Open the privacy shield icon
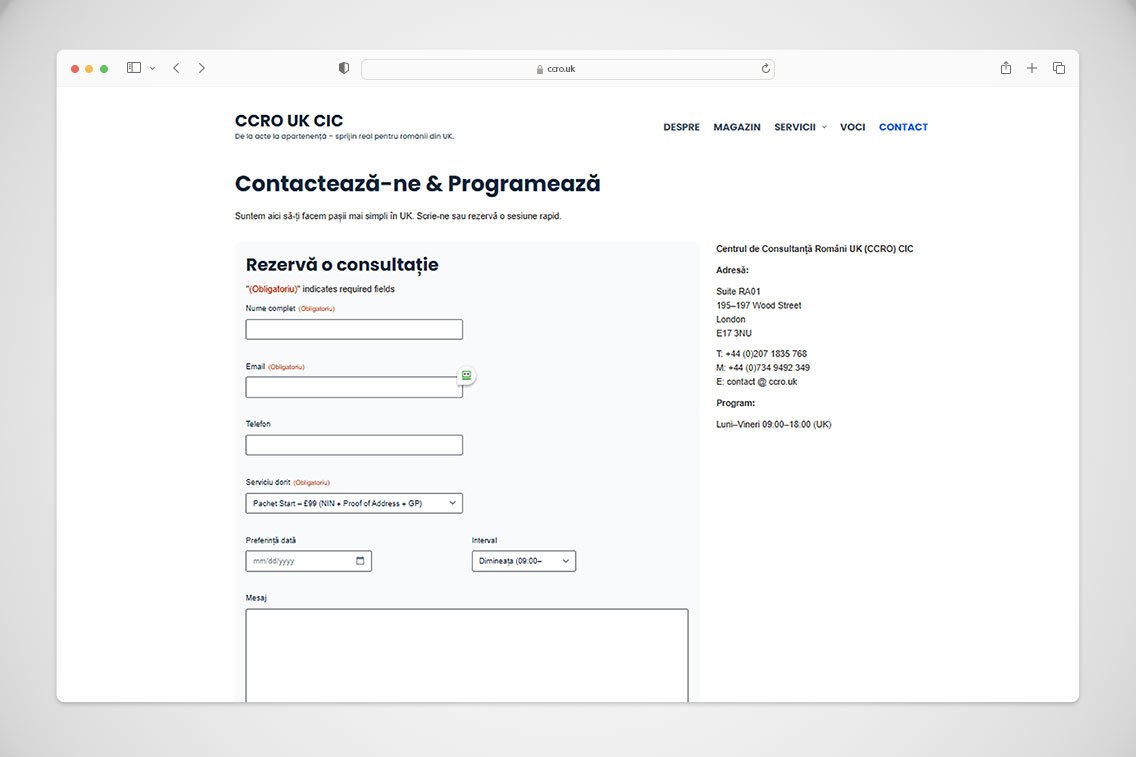The height and width of the screenshot is (757, 1136). coord(344,68)
